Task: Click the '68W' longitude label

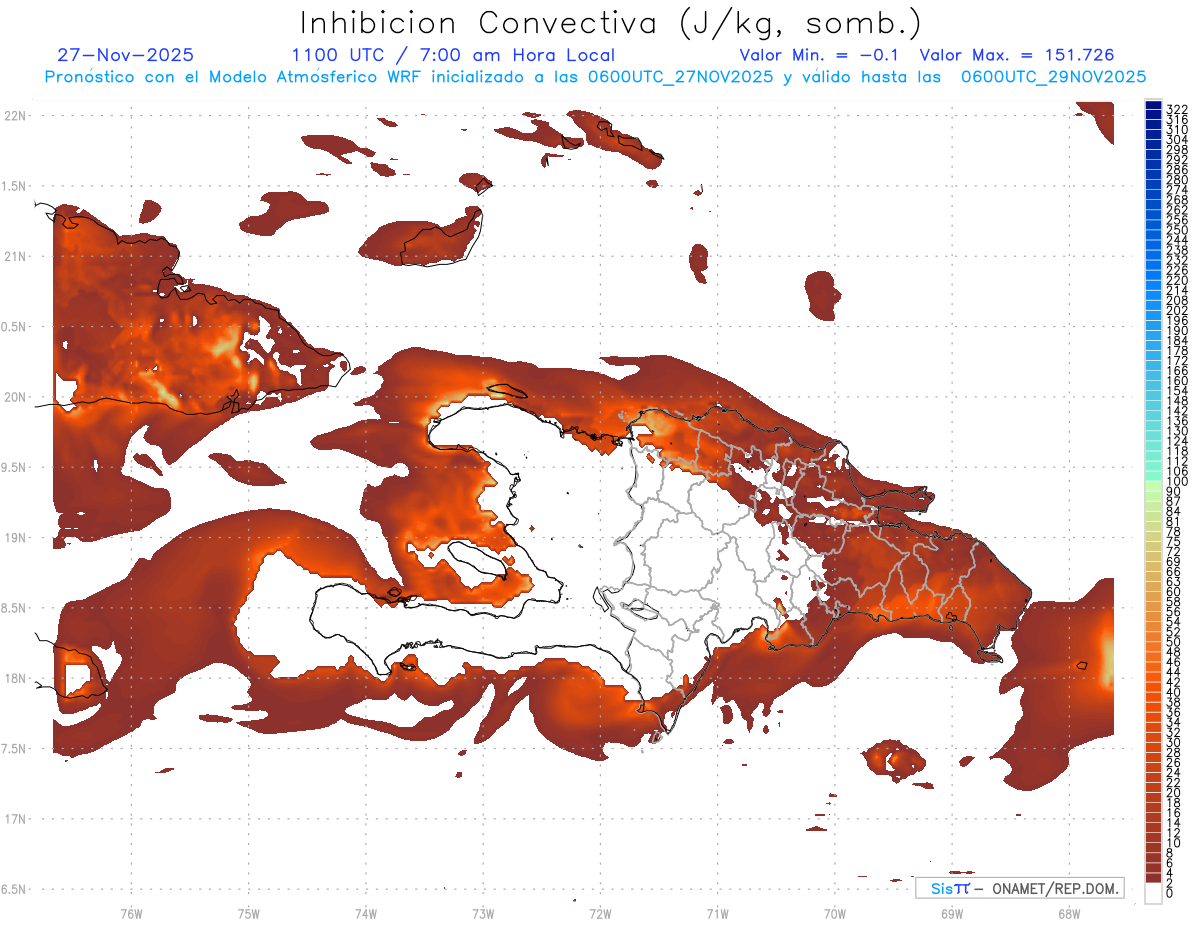Action: pyautogui.click(x=1068, y=914)
